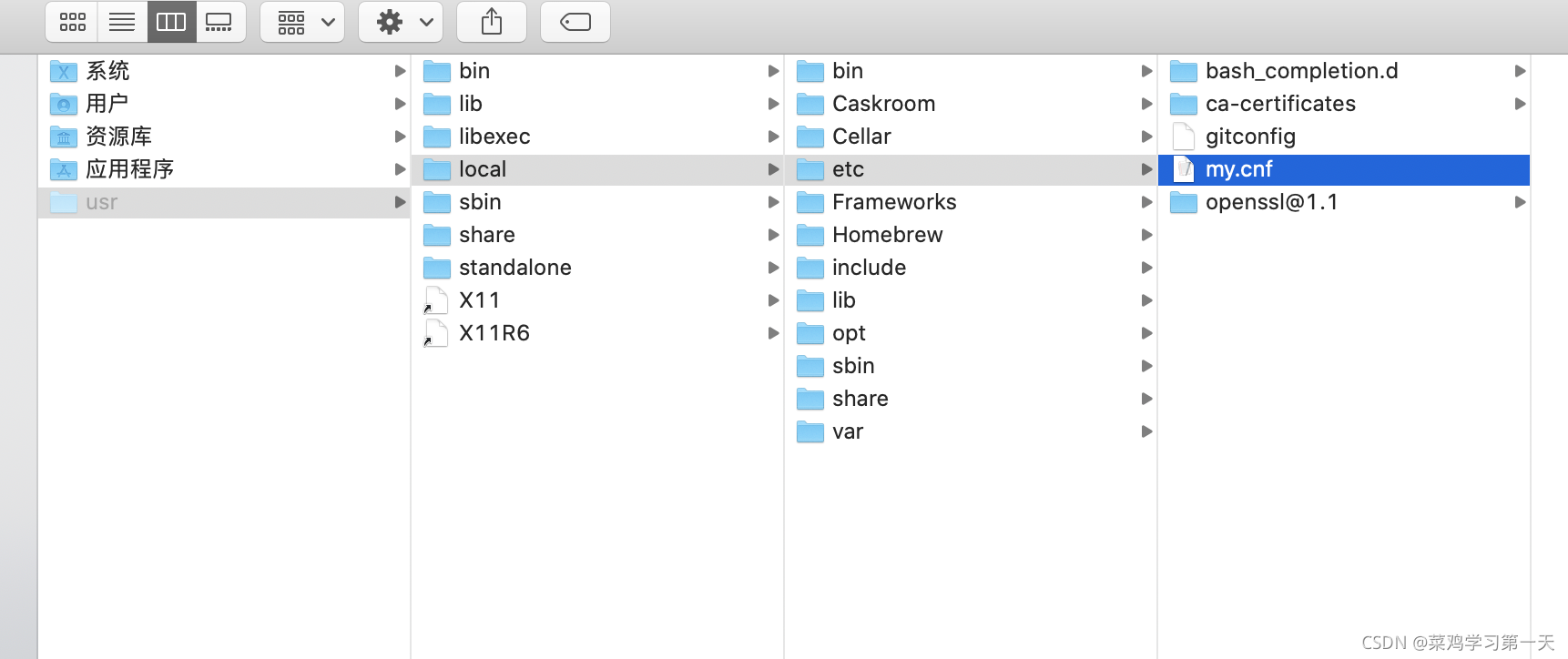
Task: Click the X11 alias file icon
Action: (x=437, y=300)
